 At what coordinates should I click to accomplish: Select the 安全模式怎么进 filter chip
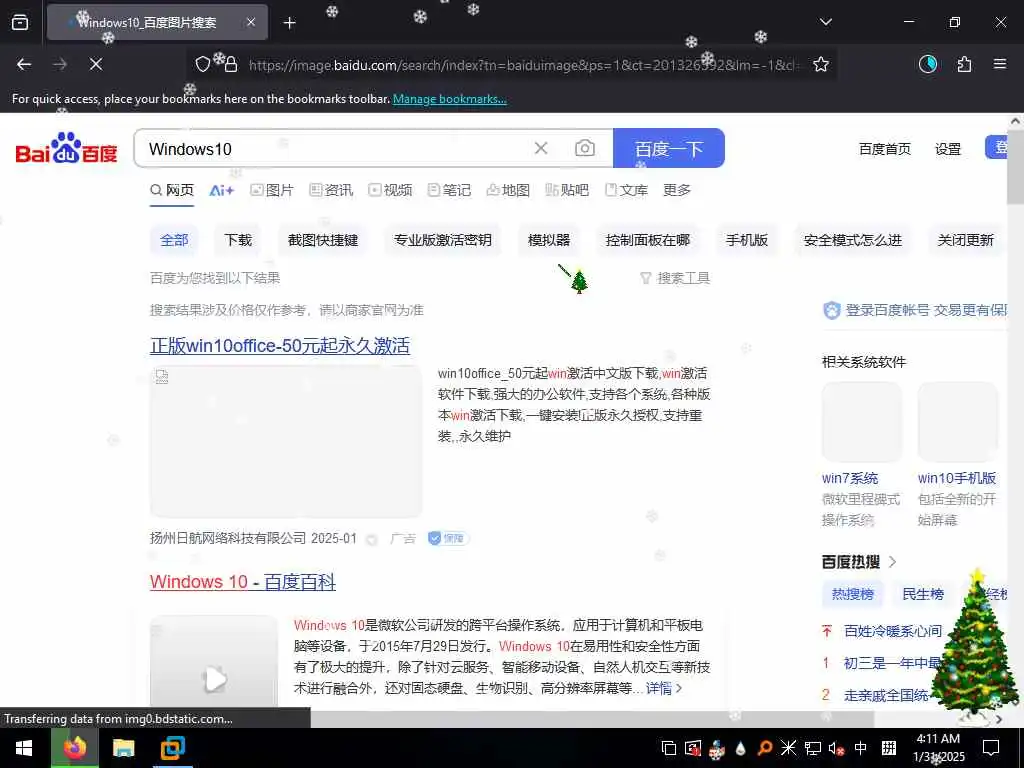(x=852, y=240)
